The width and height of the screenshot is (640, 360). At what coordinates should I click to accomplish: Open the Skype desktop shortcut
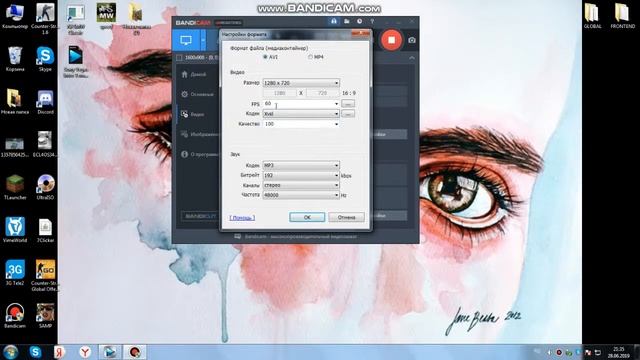(45, 59)
